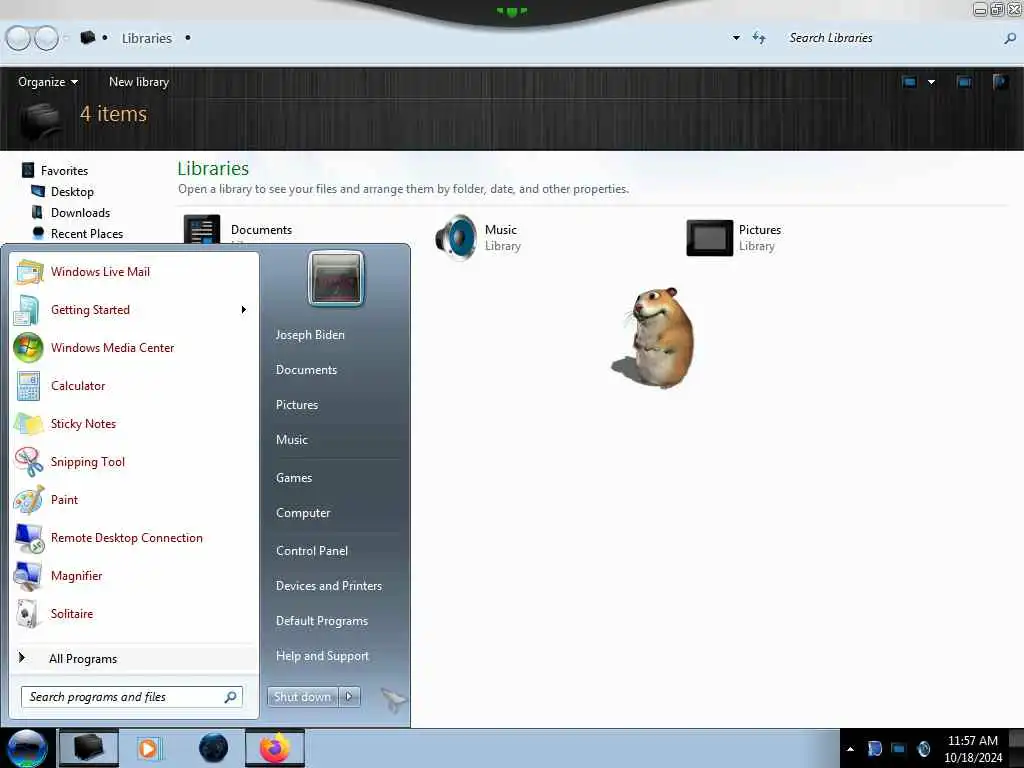Click the change view icon

tap(909, 82)
